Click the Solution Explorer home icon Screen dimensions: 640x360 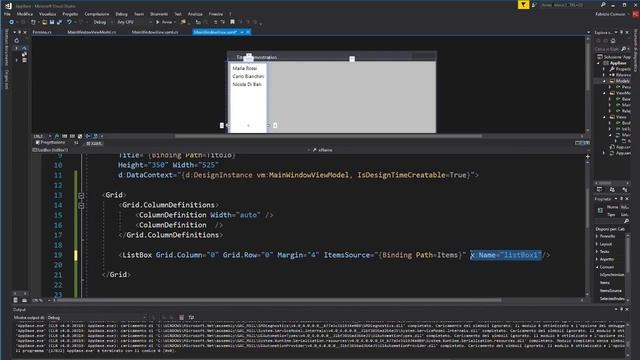click(613, 41)
